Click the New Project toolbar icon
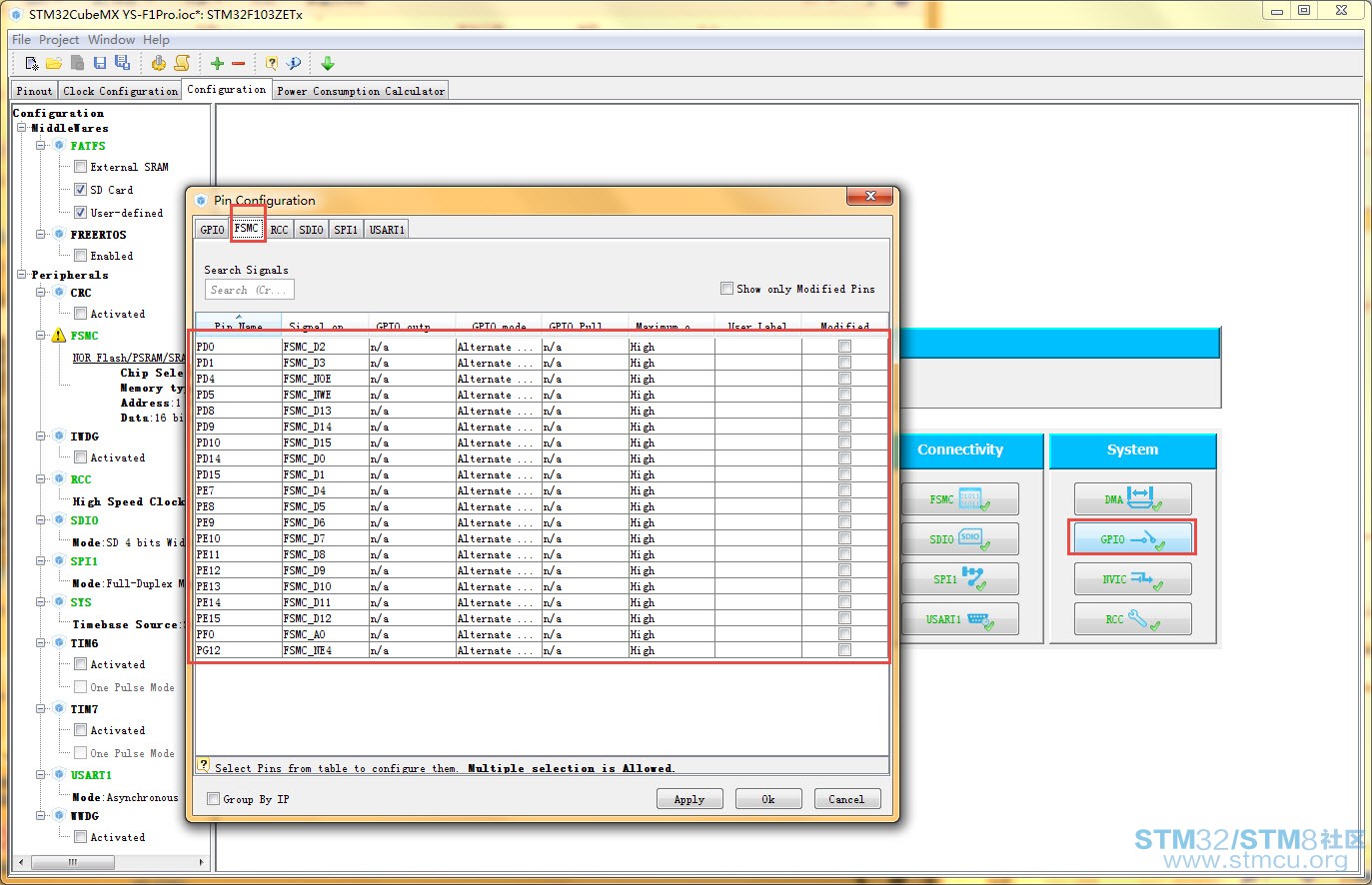 tap(31, 63)
